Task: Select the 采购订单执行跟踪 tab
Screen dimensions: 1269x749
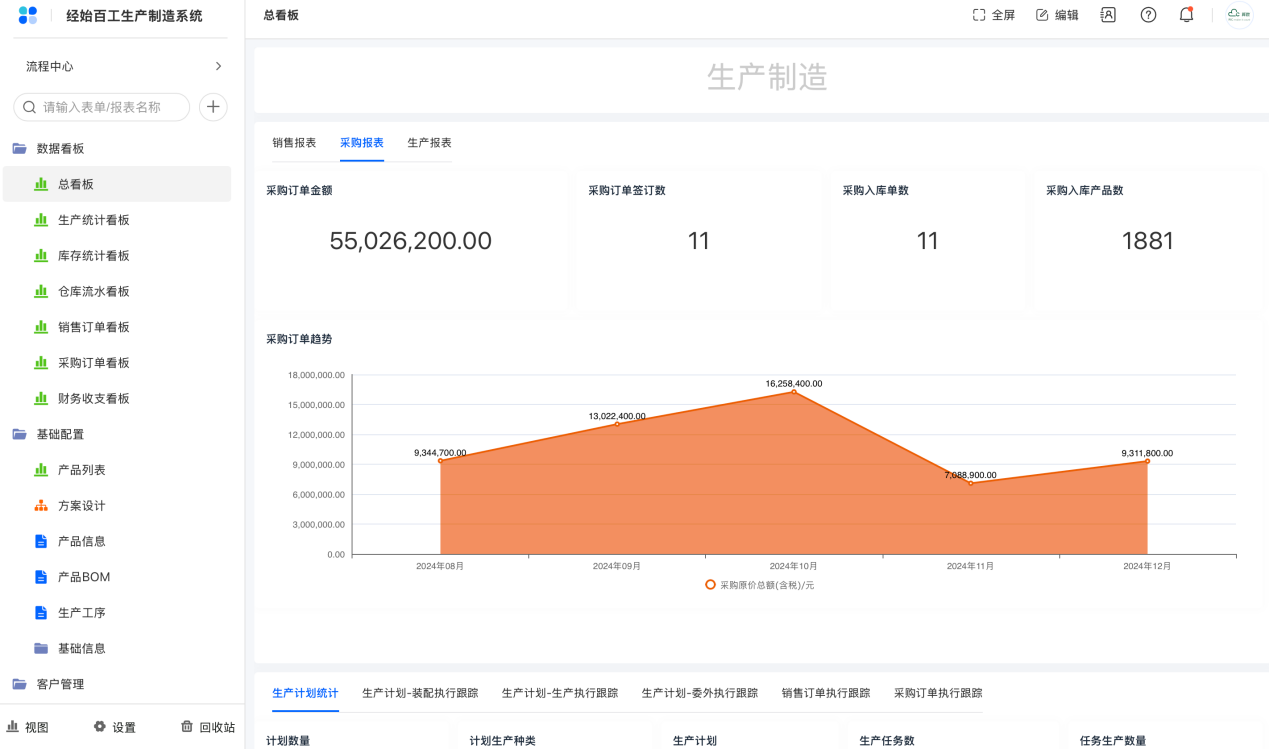Action: 938,693
